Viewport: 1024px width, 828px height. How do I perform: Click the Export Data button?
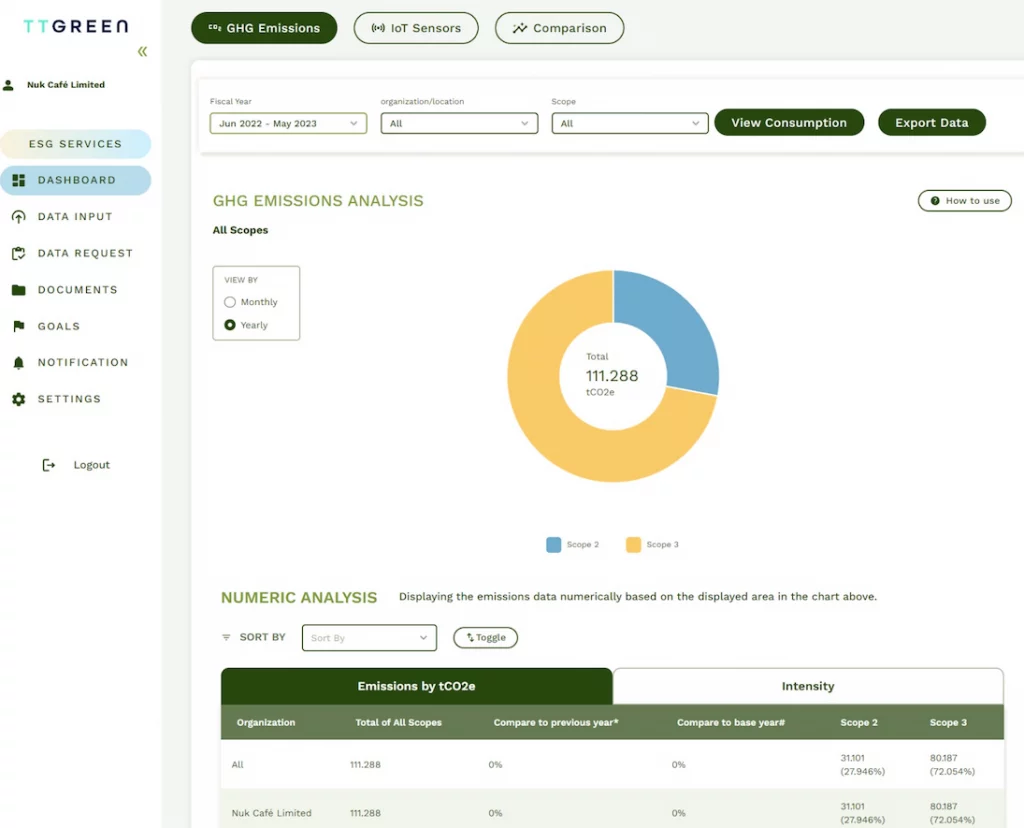[x=931, y=123]
